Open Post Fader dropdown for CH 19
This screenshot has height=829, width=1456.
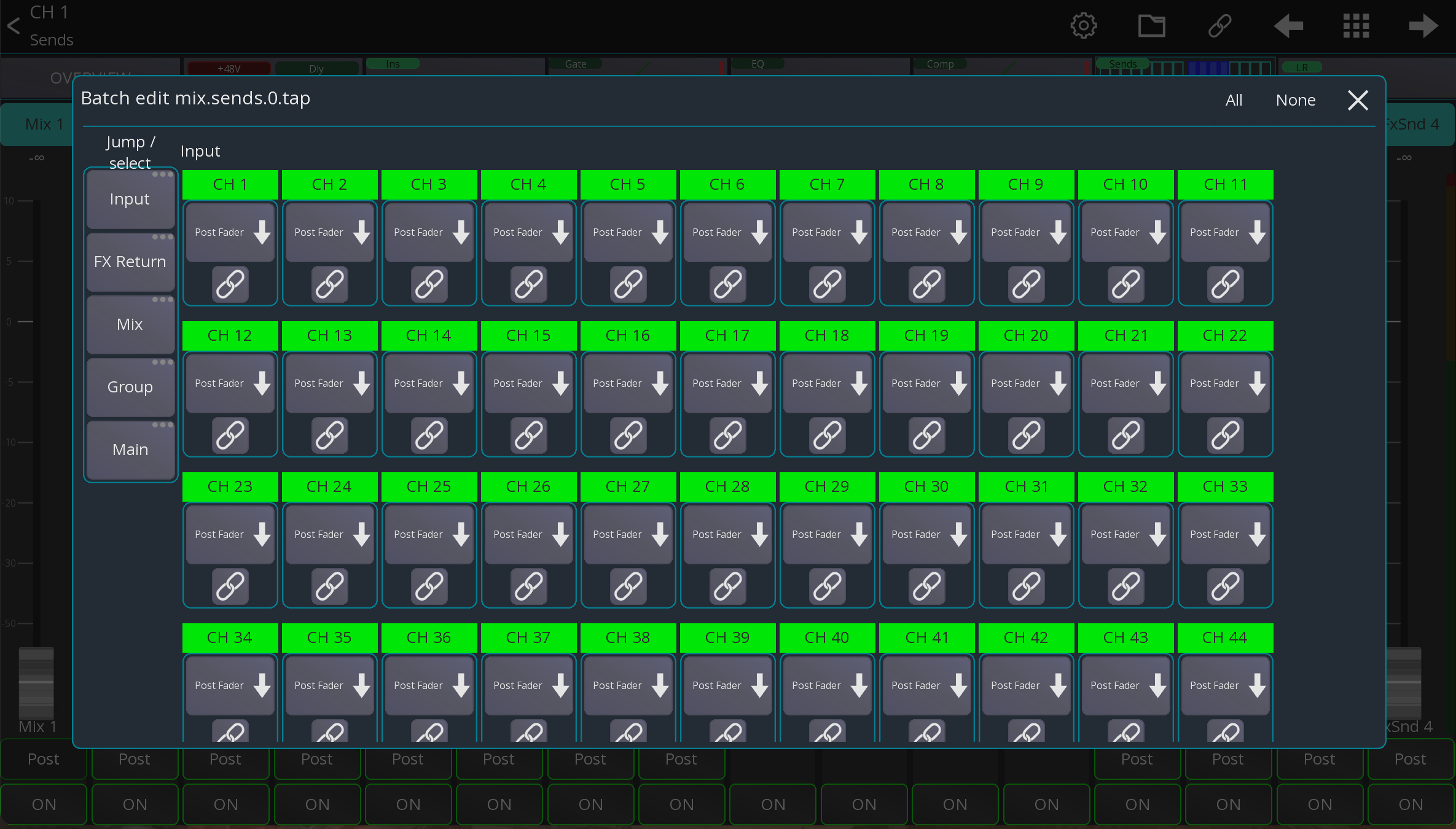click(x=927, y=384)
